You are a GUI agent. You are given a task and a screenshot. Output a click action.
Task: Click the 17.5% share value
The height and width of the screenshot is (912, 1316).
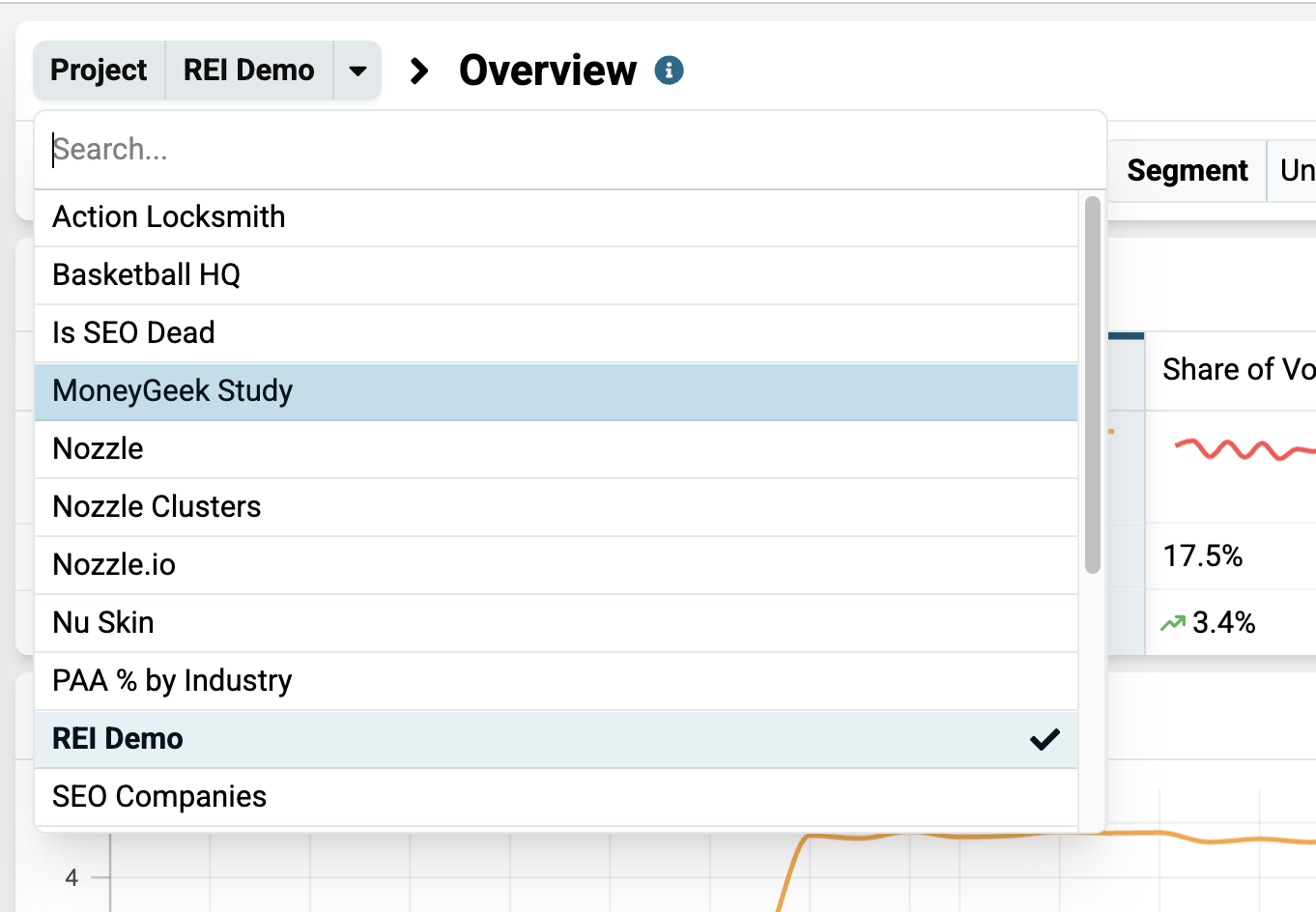click(1203, 556)
